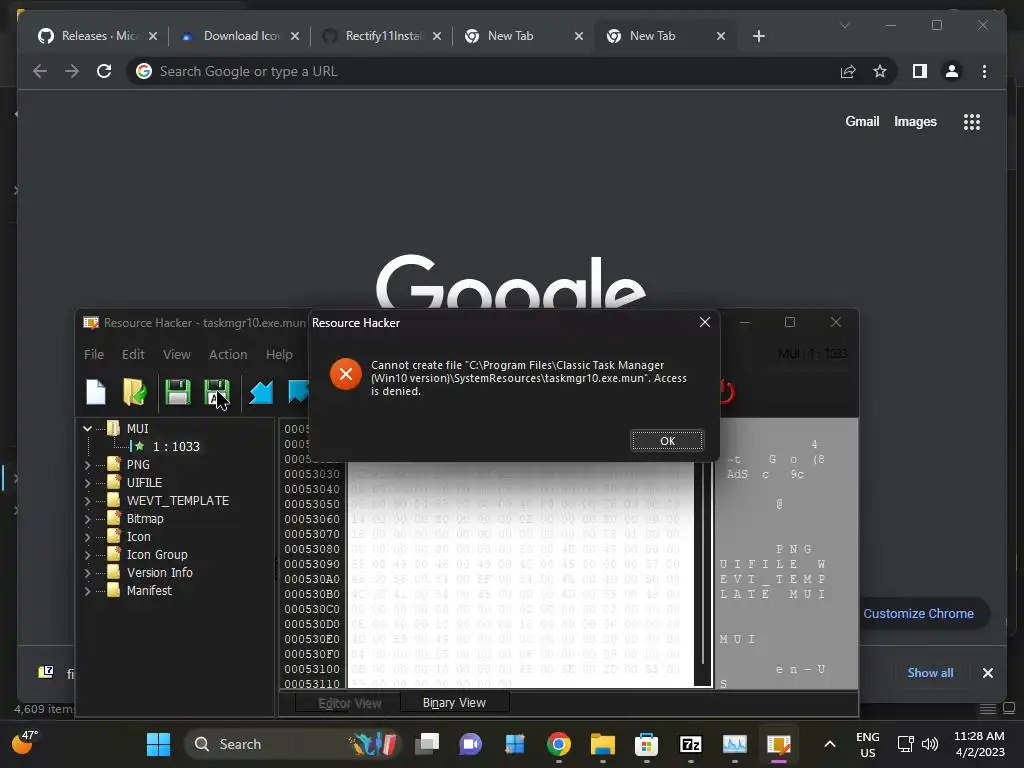Viewport: 1024px width, 768px height.
Task: Open the Chrome three-dot menu
Action: click(984, 71)
